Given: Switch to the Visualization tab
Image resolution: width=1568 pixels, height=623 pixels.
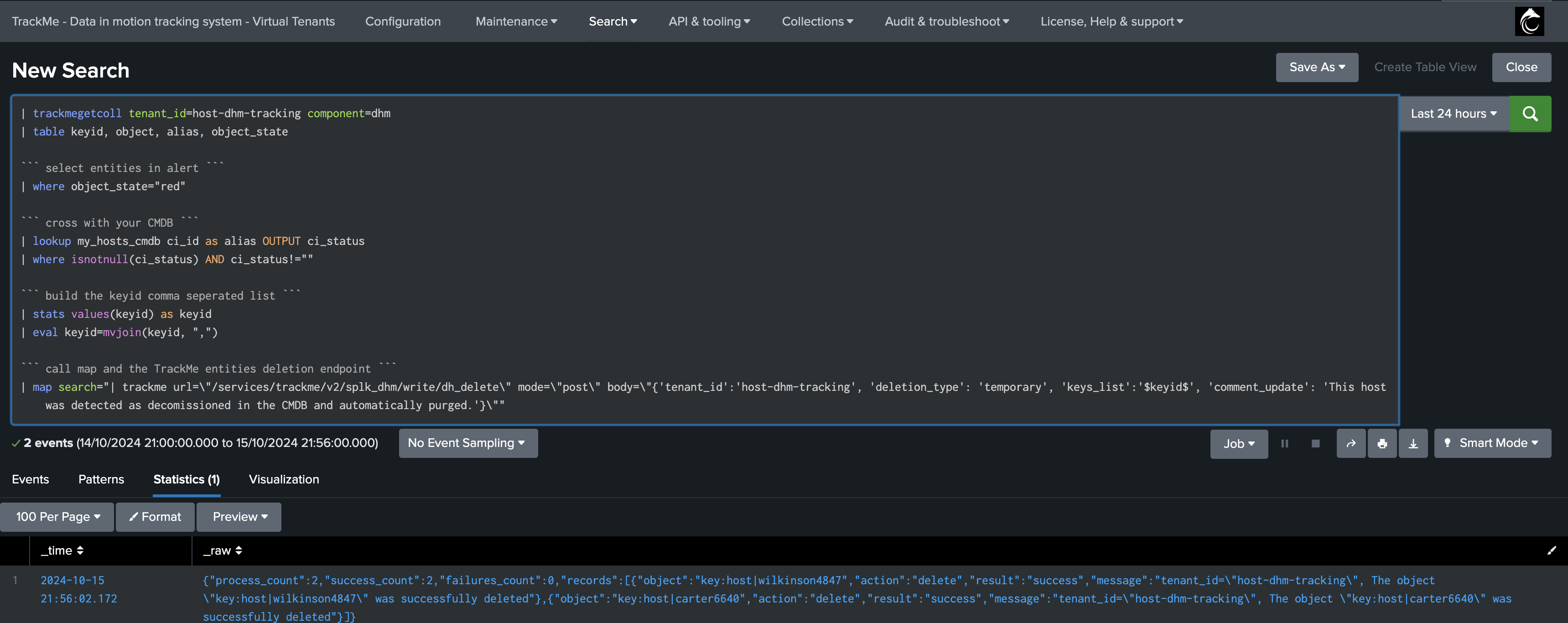Looking at the screenshot, I should tap(284, 479).
